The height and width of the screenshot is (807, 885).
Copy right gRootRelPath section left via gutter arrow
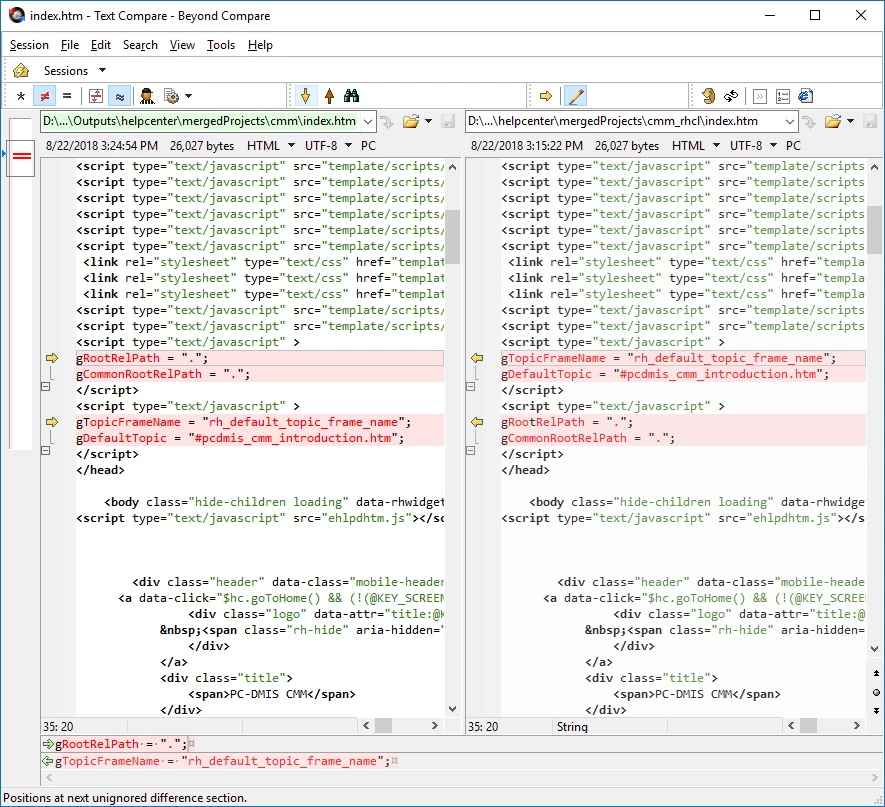[477, 422]
